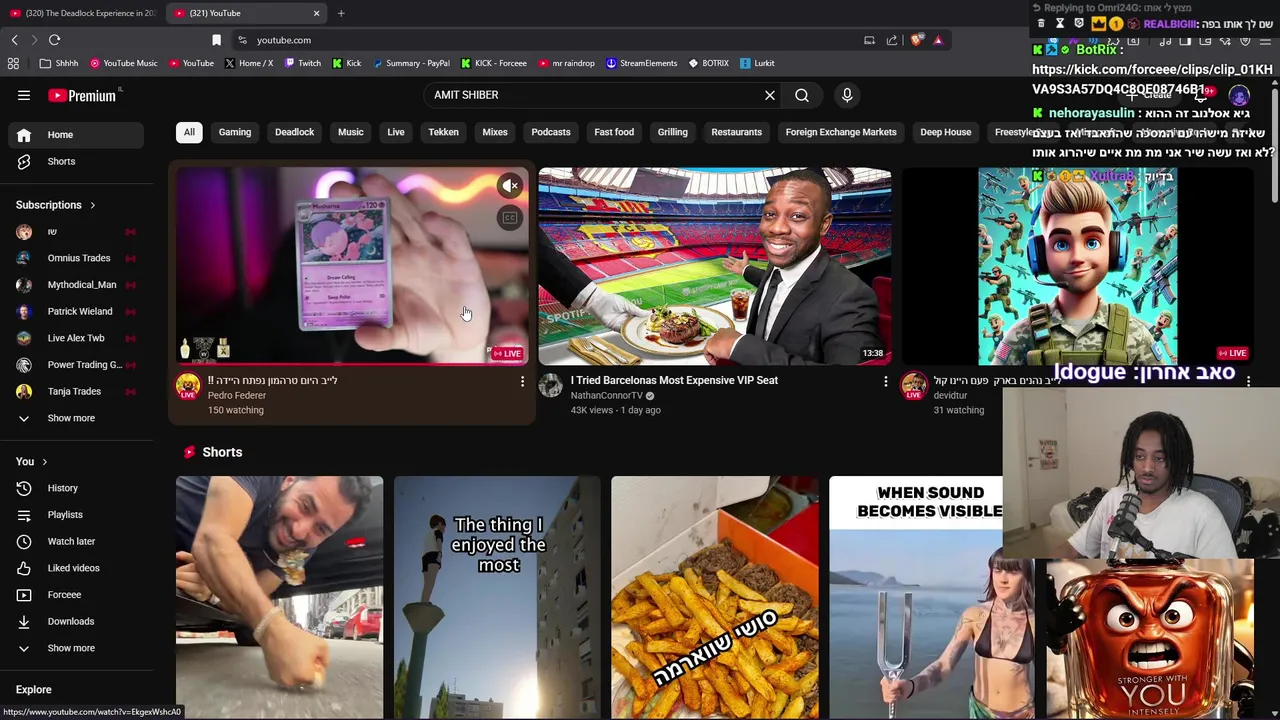Open Summary - PayPal bookmark
The width and height of the screenshot is (1280, 720).
[x=411, y=63]
